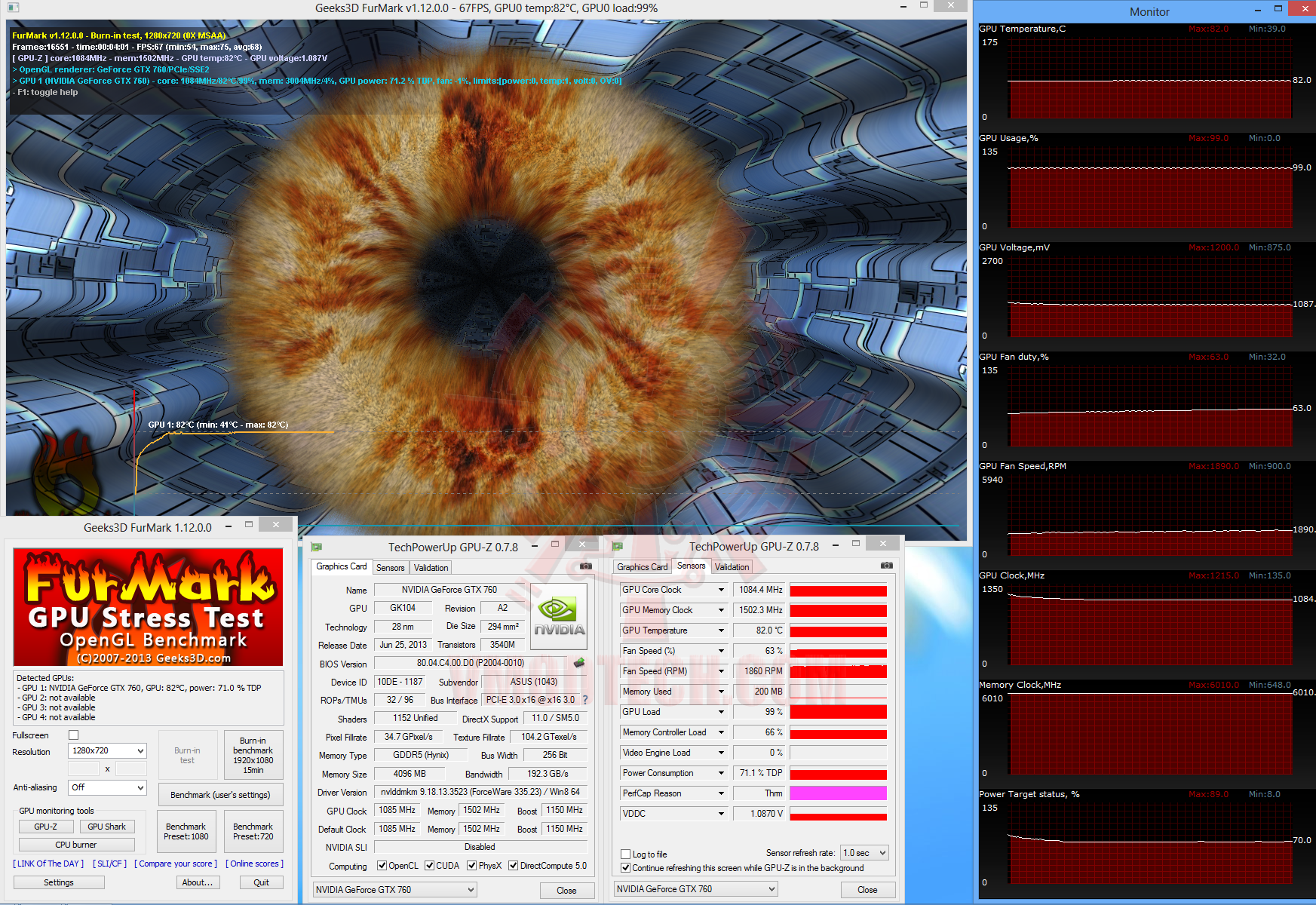Screen dimensions: 1316x905
Task: Maximize the Monitor window
Action: pyautogui.click(x=1278, y=9)
